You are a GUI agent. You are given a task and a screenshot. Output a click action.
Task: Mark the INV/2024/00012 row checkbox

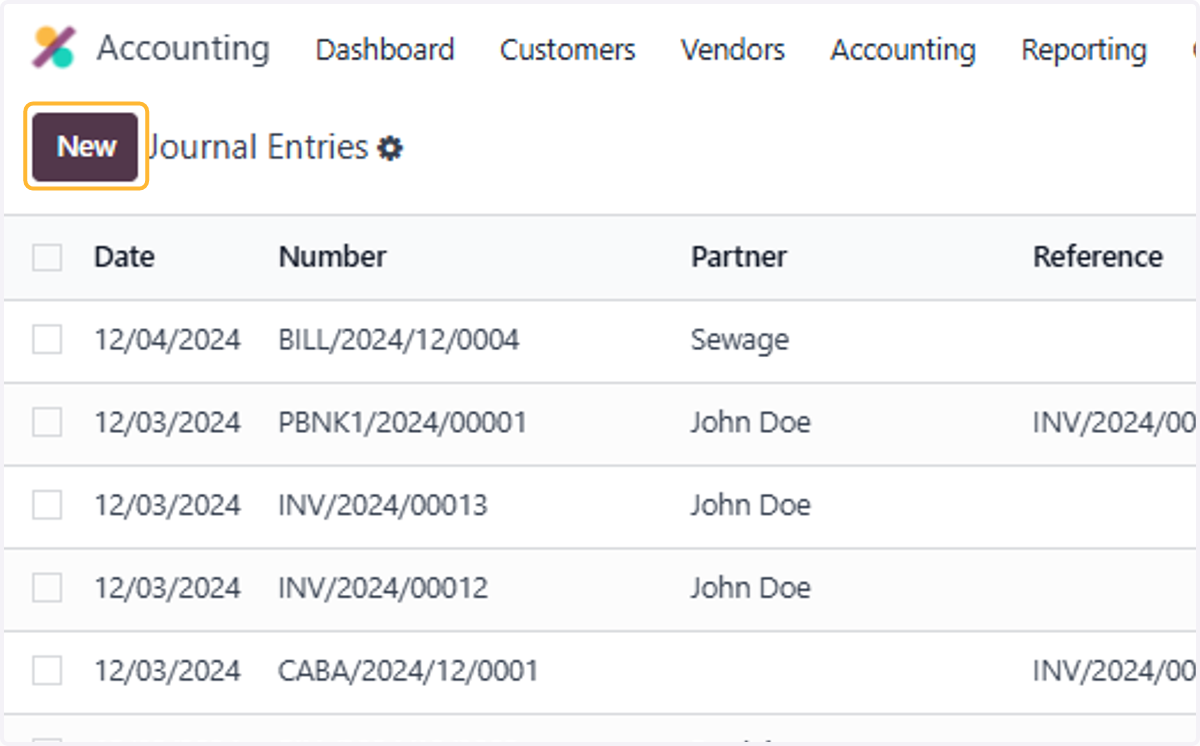point(47,587)
